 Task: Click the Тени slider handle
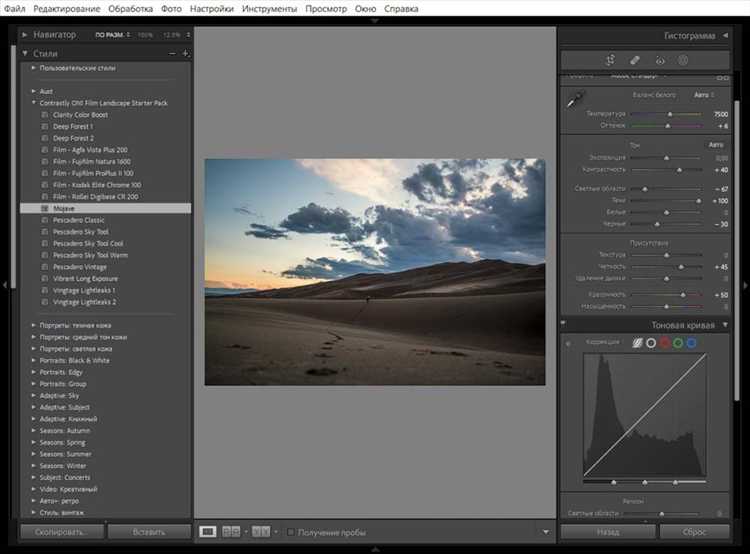coord(699,201)
